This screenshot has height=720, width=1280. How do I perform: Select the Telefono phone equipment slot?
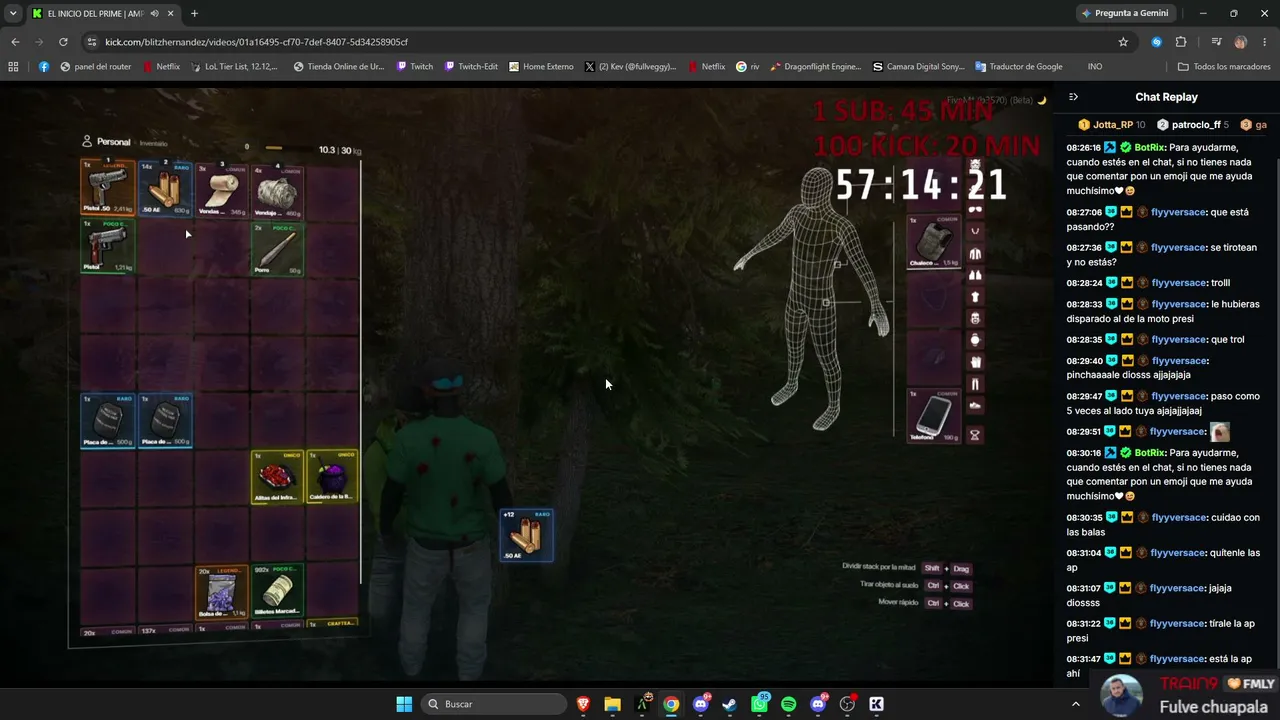coord(934,415)
